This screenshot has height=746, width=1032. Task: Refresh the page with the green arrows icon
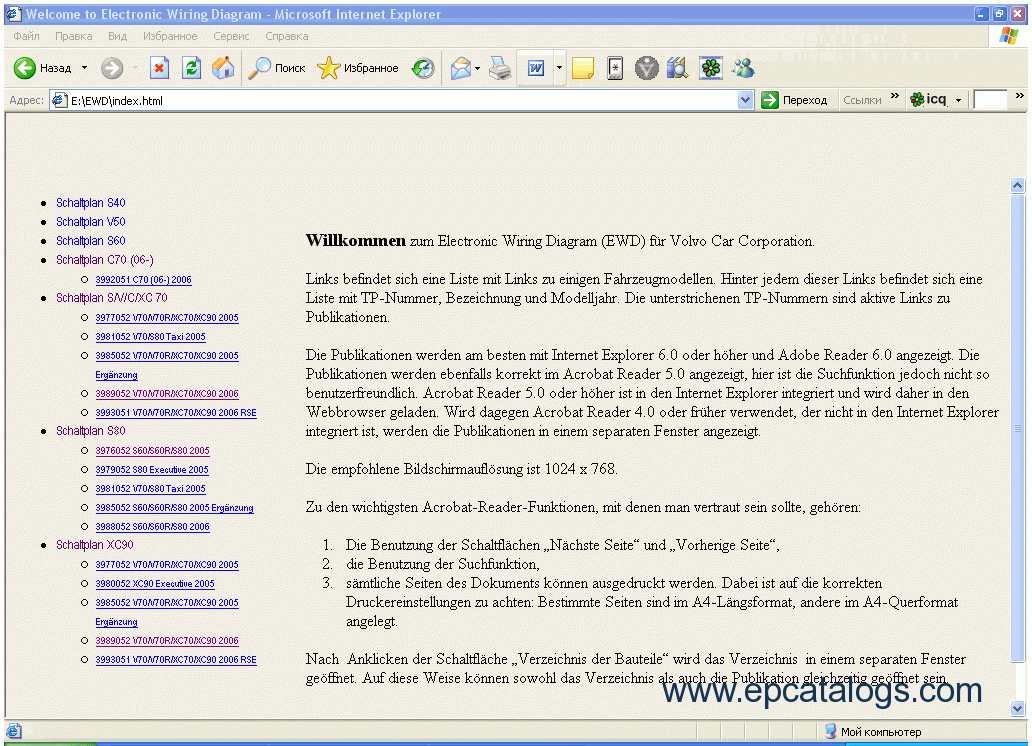click(192, 68)
